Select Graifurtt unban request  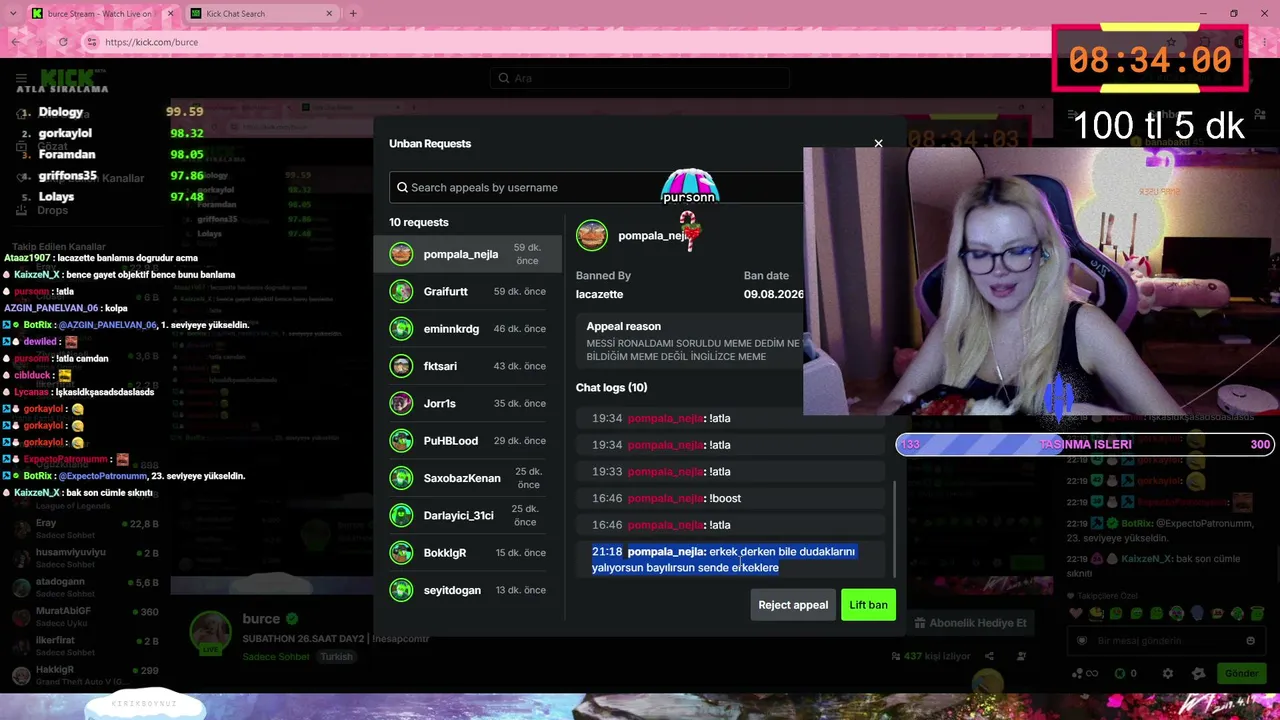coord(468,292)
